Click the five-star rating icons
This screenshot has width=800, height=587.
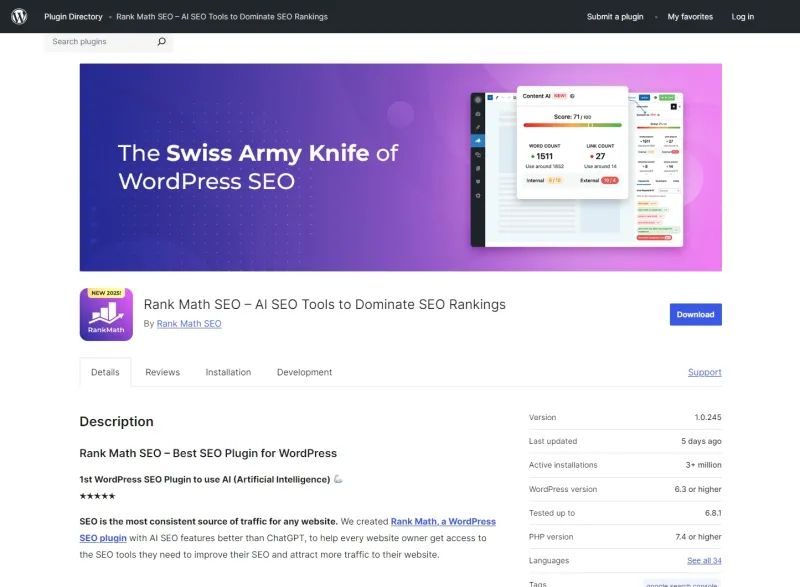(97, 496)
